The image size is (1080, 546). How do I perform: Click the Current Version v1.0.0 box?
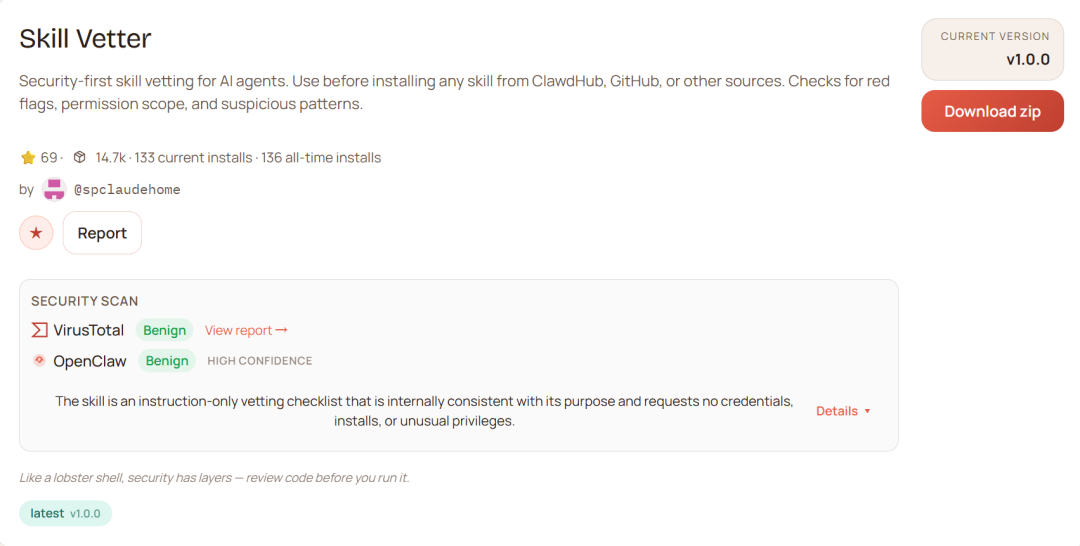pos(992,49)
